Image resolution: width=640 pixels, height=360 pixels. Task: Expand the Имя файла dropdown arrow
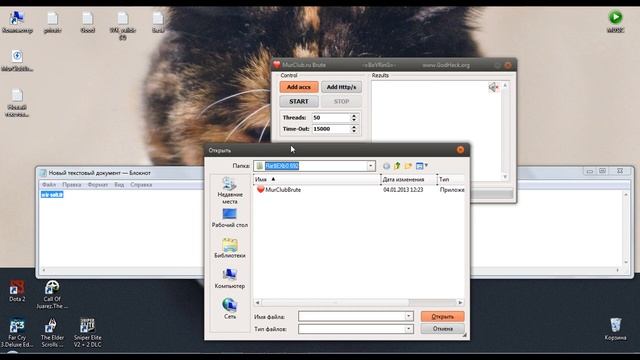[x=409, y=316]
